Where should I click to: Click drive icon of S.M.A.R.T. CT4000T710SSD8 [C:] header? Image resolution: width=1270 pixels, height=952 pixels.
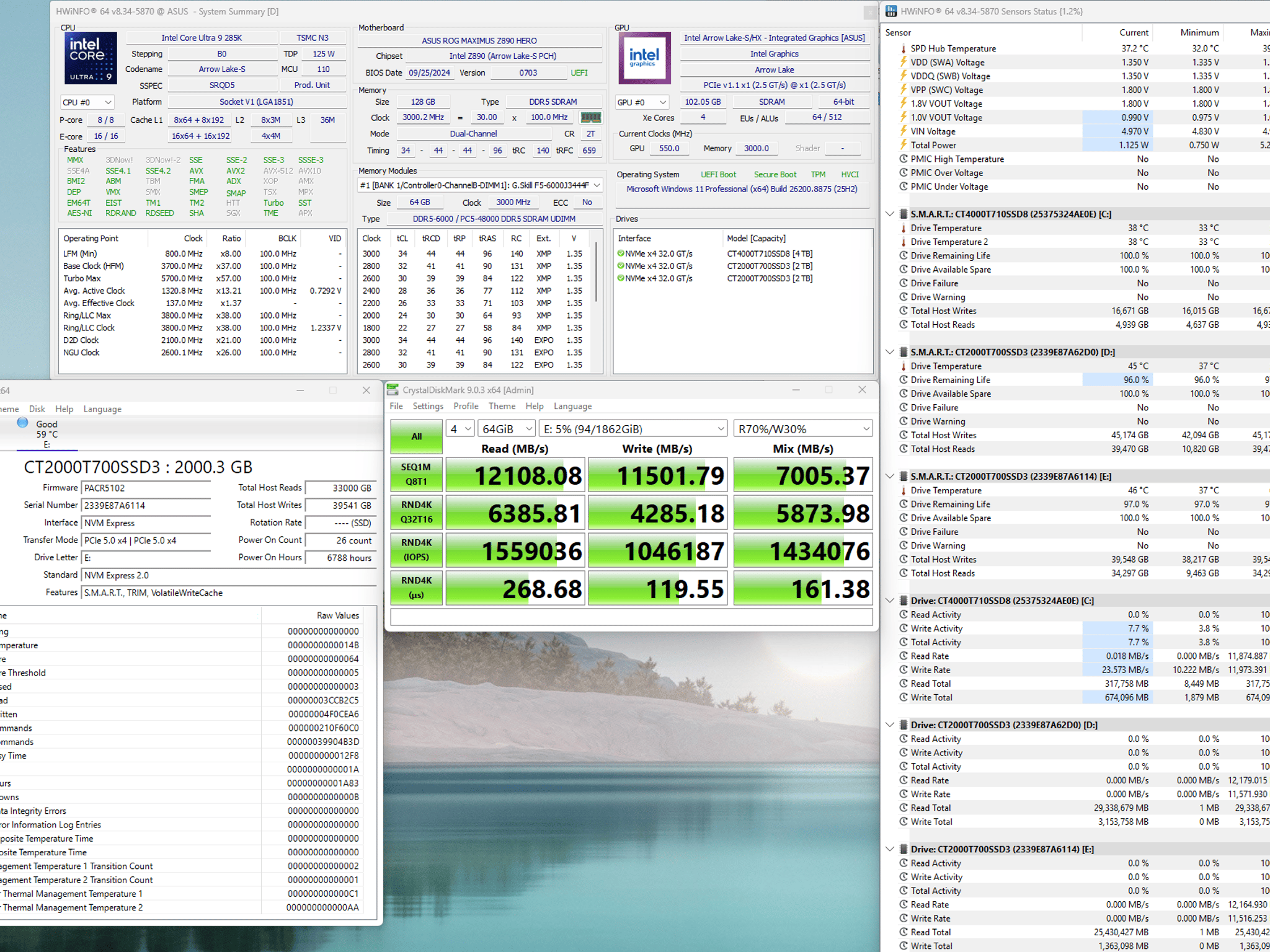point(904,214)
